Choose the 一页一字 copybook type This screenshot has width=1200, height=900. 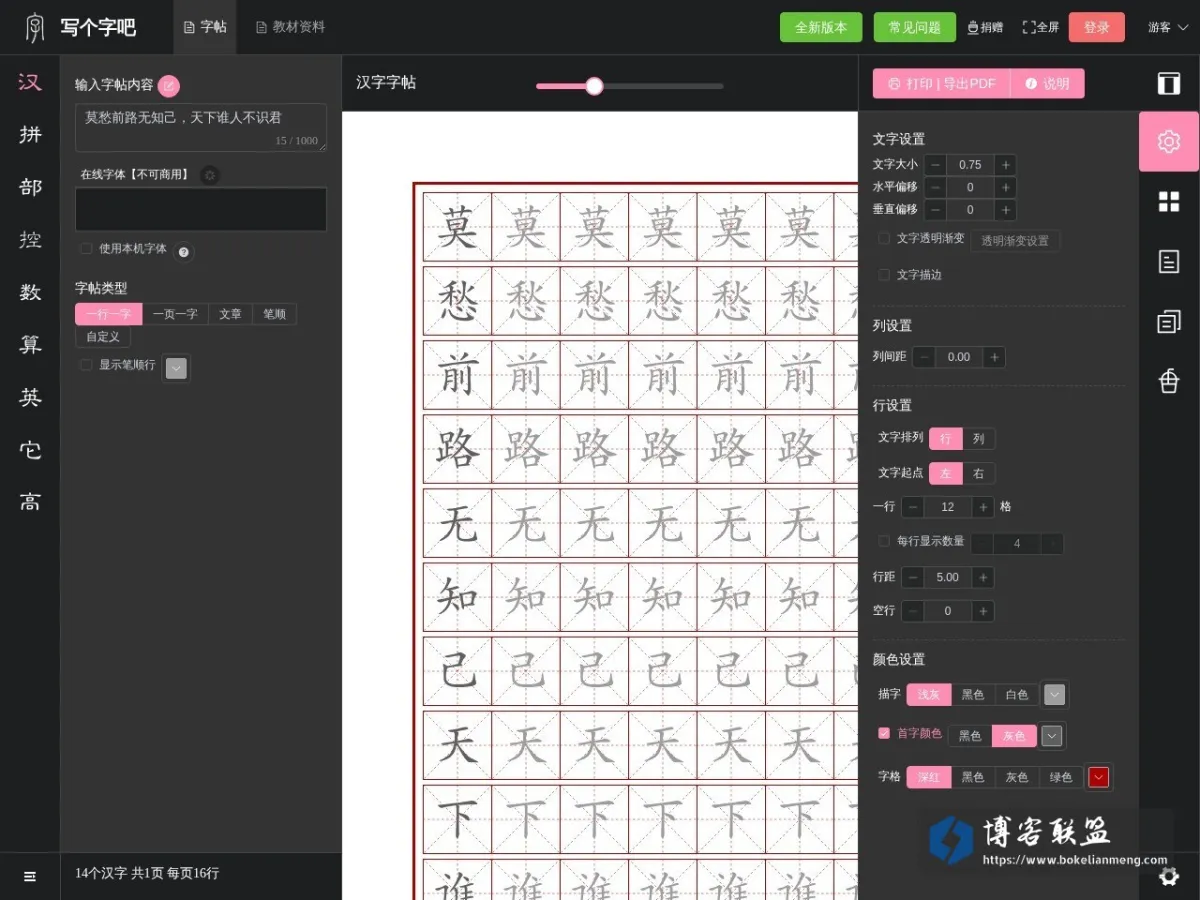(x=175, y=314)
